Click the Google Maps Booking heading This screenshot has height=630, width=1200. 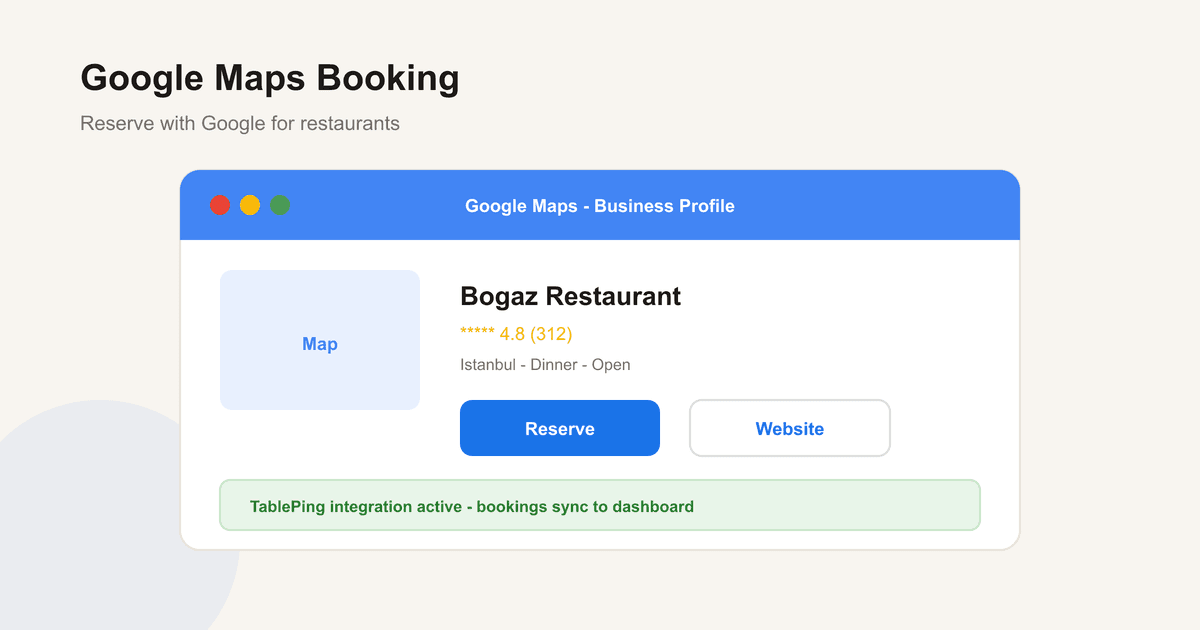270,78
